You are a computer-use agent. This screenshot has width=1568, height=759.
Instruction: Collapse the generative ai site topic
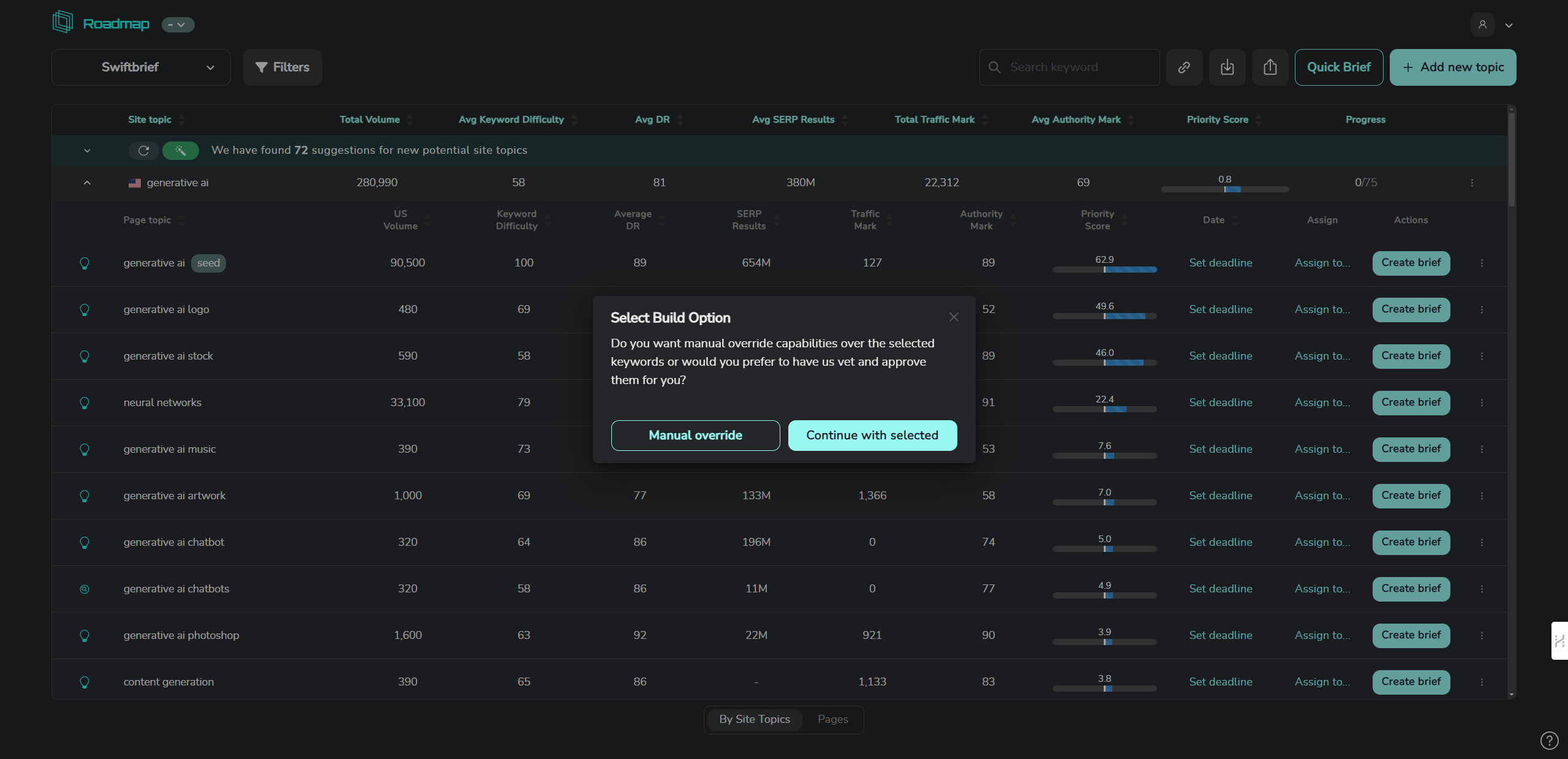[x=87, y=183]
